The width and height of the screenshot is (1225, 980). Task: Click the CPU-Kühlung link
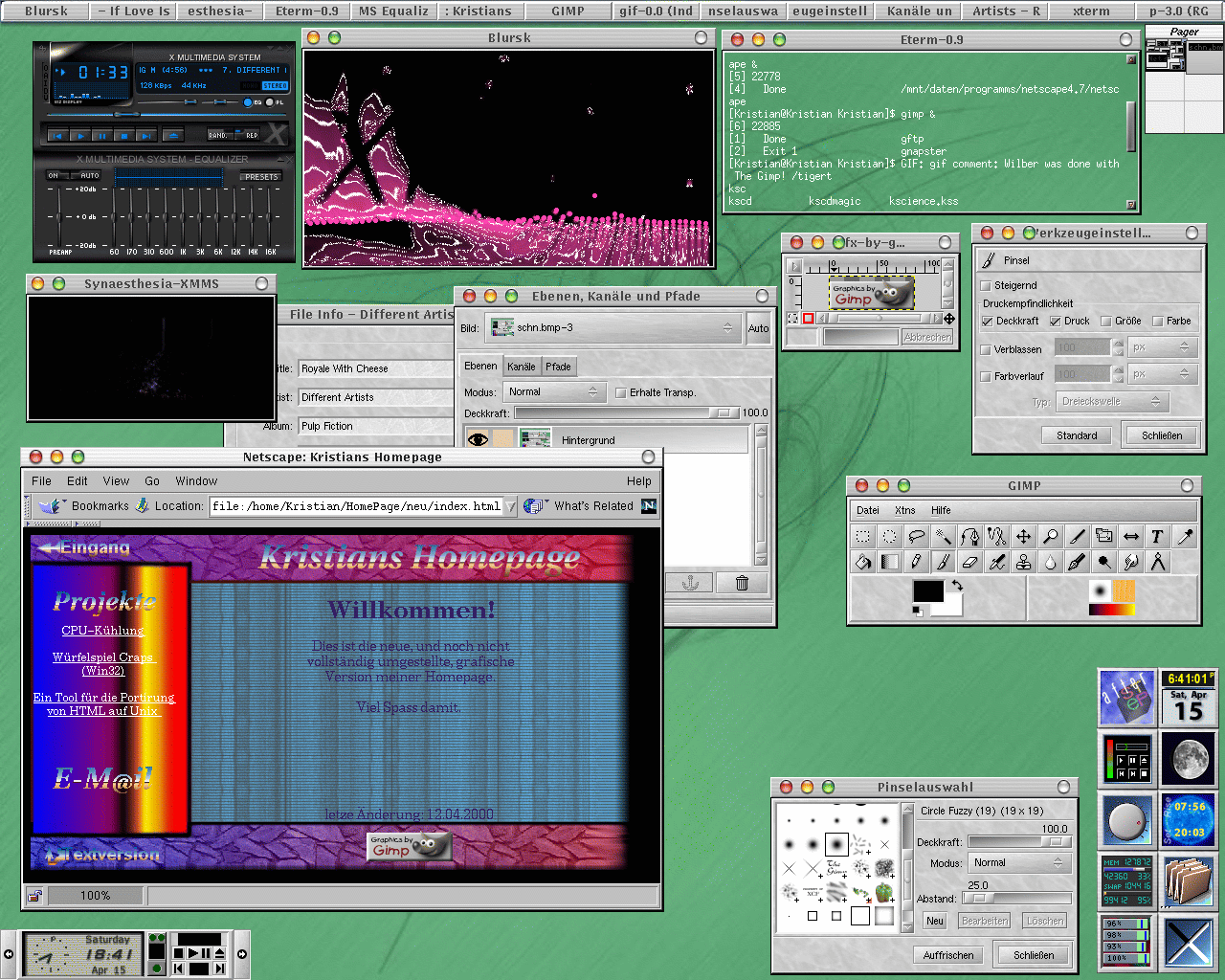(x=102, y=631)
